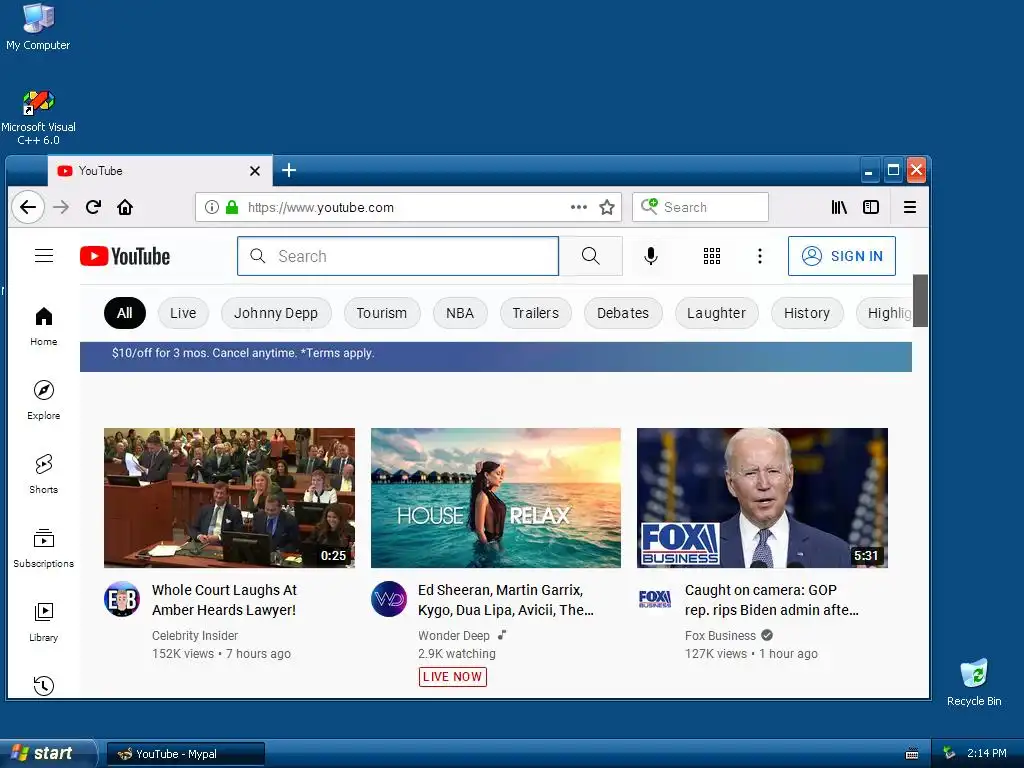1024x768 pixels.
Task: Click the YouTube search magnifier button
Action: [x=590, y=256]
